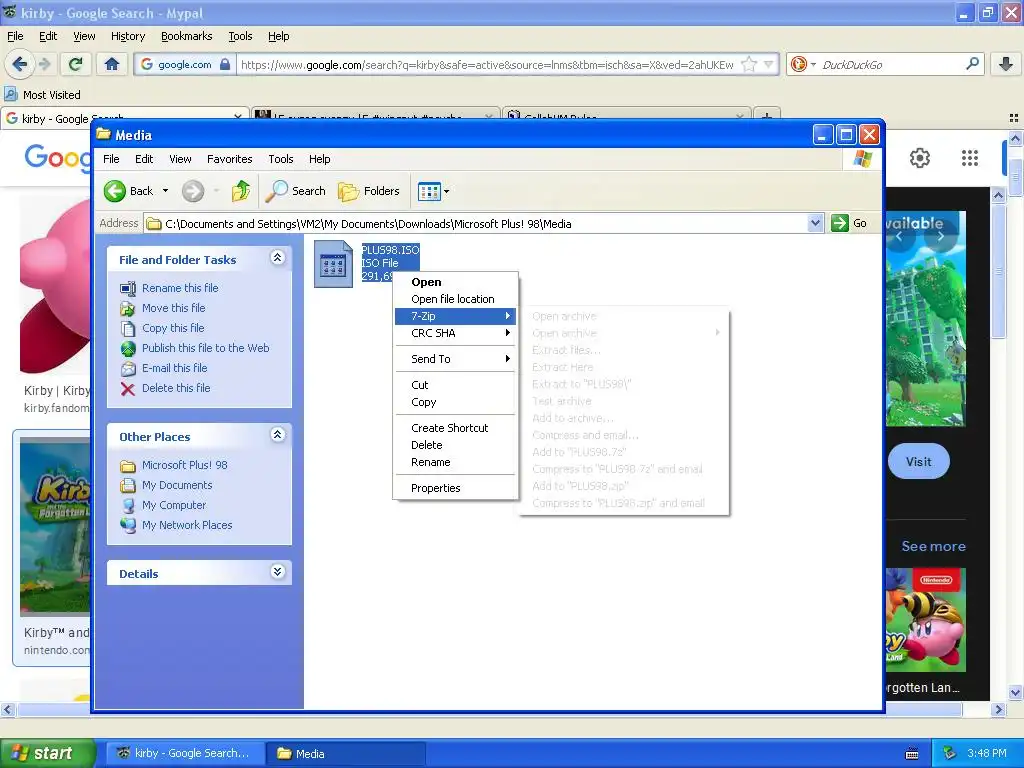This screenshot has height=768, width=1024.
Task: Toggle the Folders pane button
Action: (x=369, y=191)
